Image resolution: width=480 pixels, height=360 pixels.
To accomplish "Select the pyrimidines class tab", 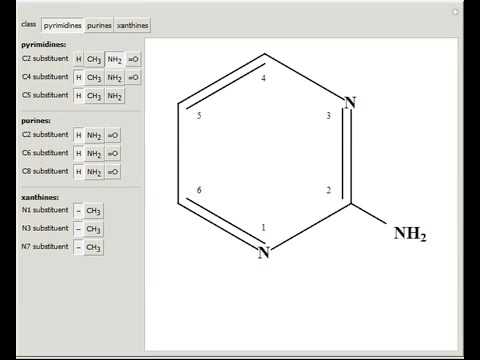I will [62, 25].
